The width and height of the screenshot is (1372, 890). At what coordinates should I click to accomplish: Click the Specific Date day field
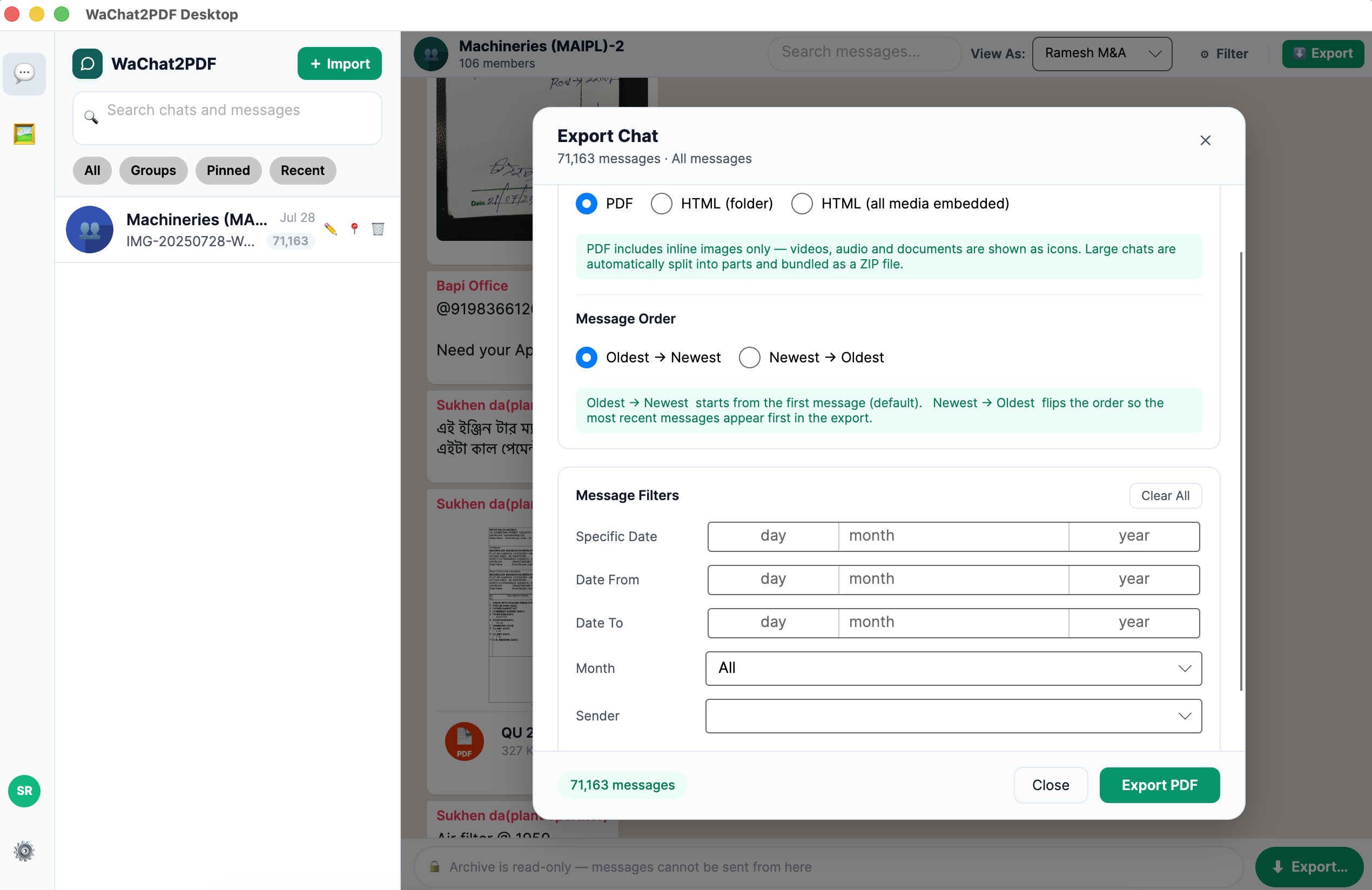[x=773, y=536]
